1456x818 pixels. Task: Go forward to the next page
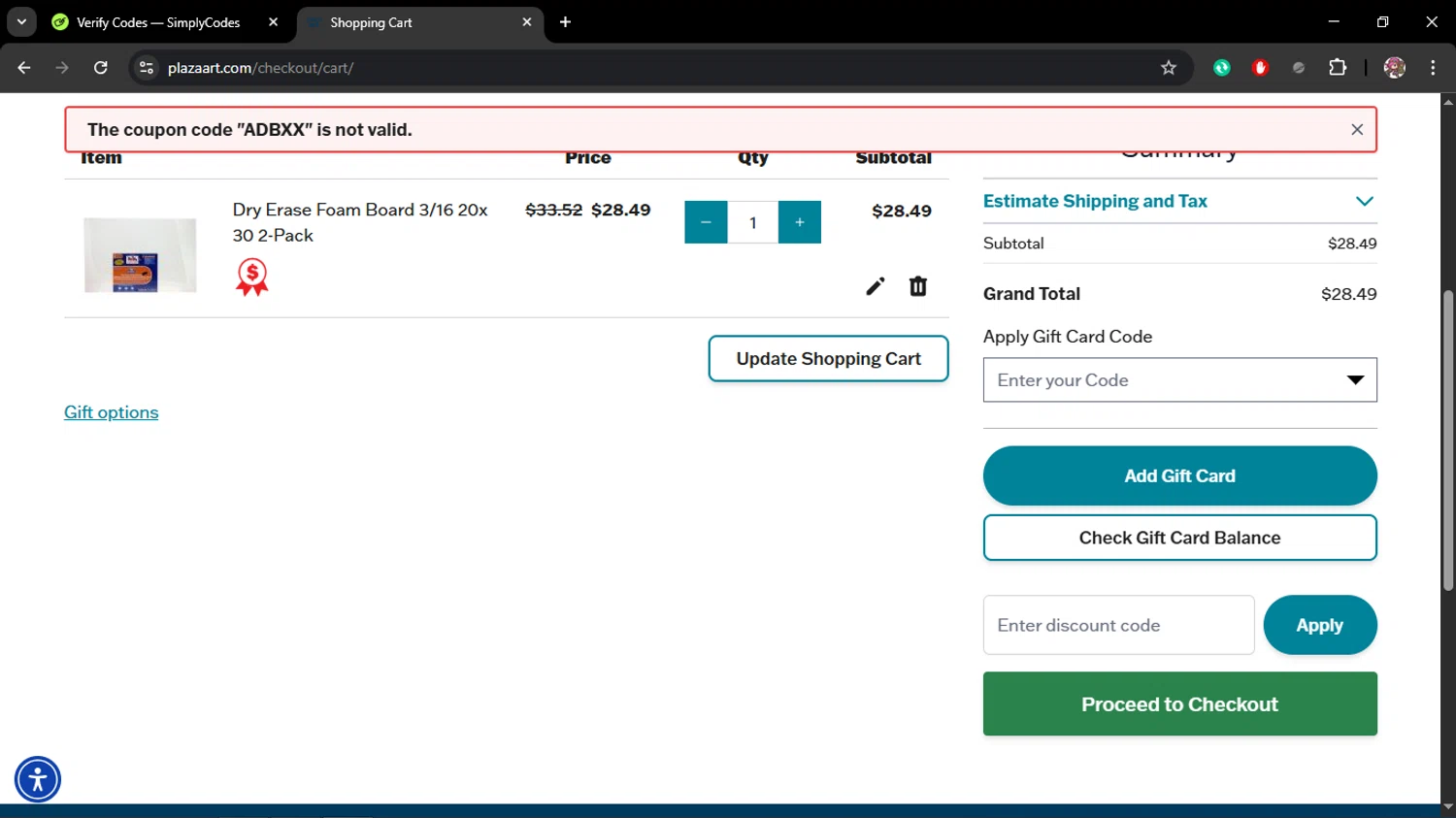[x=62, y=68]
